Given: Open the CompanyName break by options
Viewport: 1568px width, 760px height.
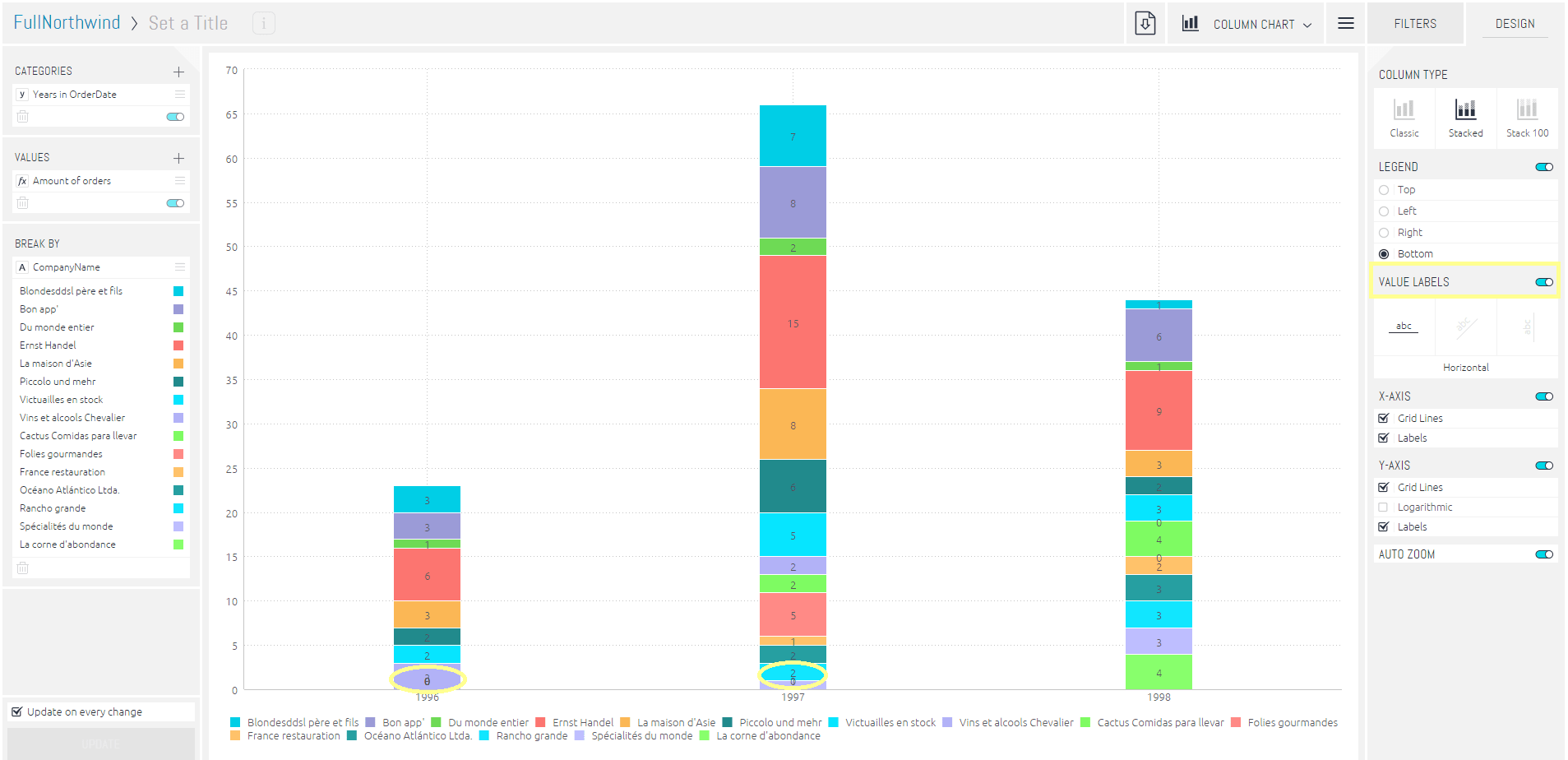Looking at the screenshot, I should [x=179, y=267].
